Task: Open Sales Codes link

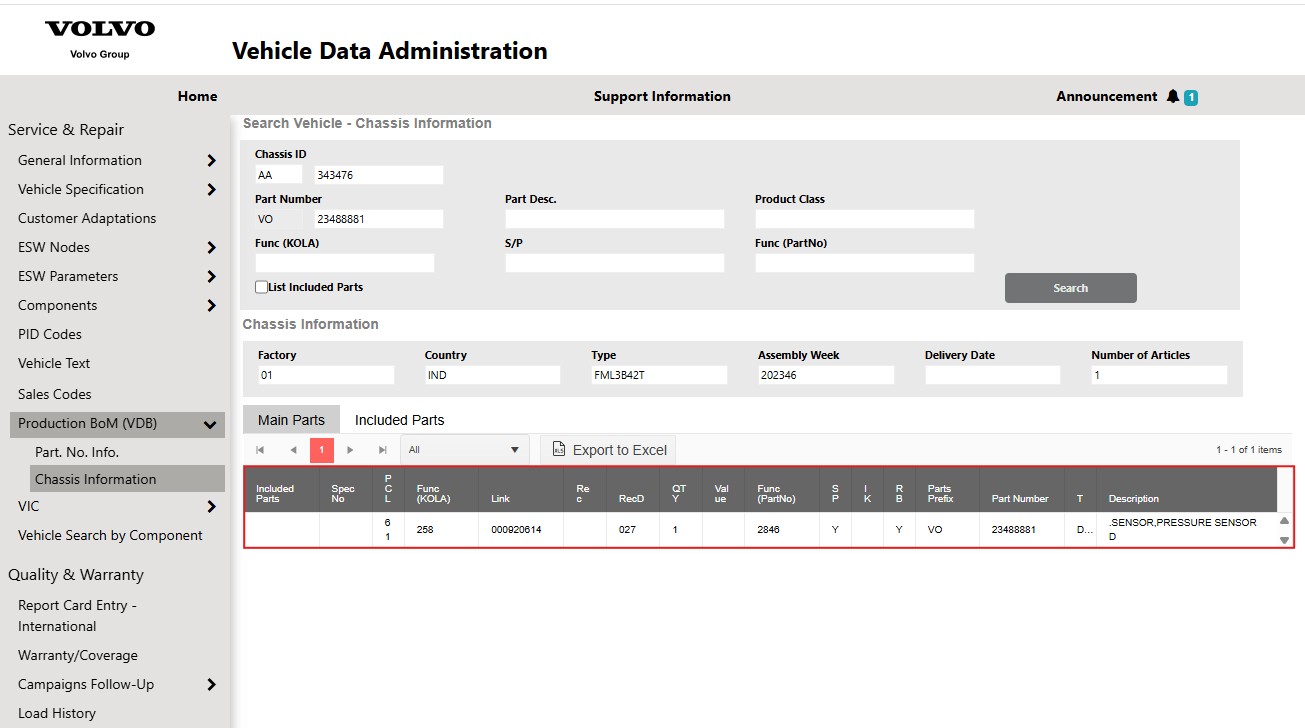Action: [54, 394]
